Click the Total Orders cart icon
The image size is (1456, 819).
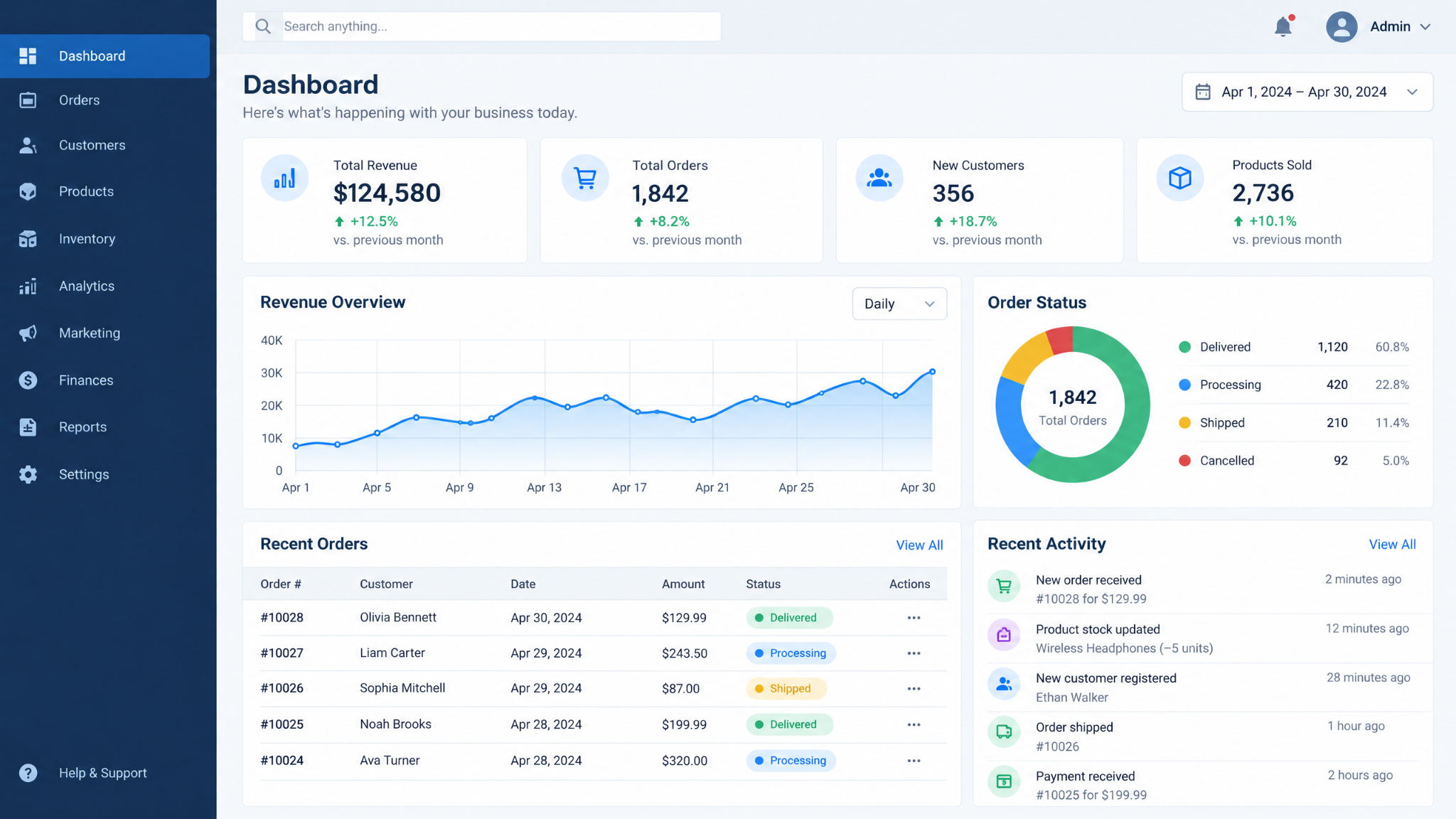coord(585,178)
